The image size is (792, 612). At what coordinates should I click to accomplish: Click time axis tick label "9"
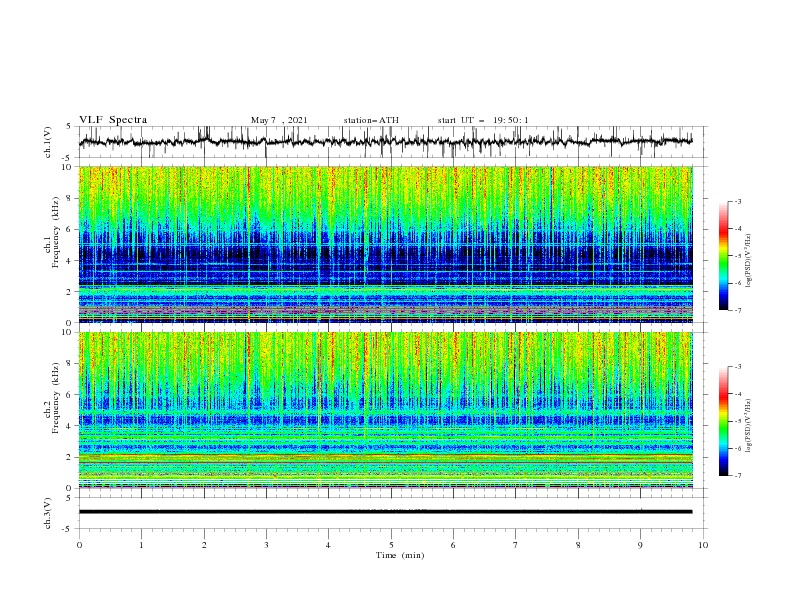pos(640,545)
